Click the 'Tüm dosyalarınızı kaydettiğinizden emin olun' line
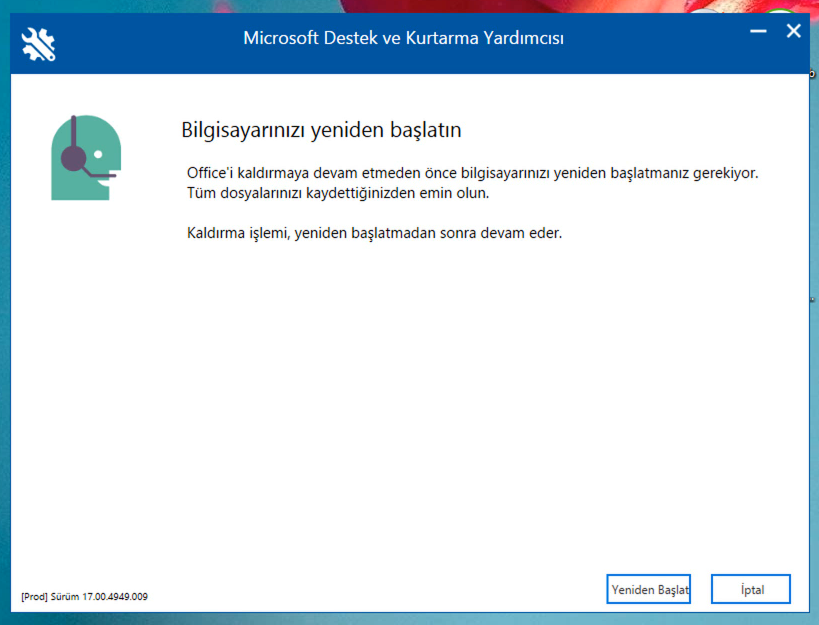819x625 pixels. (x=338, y=192)
